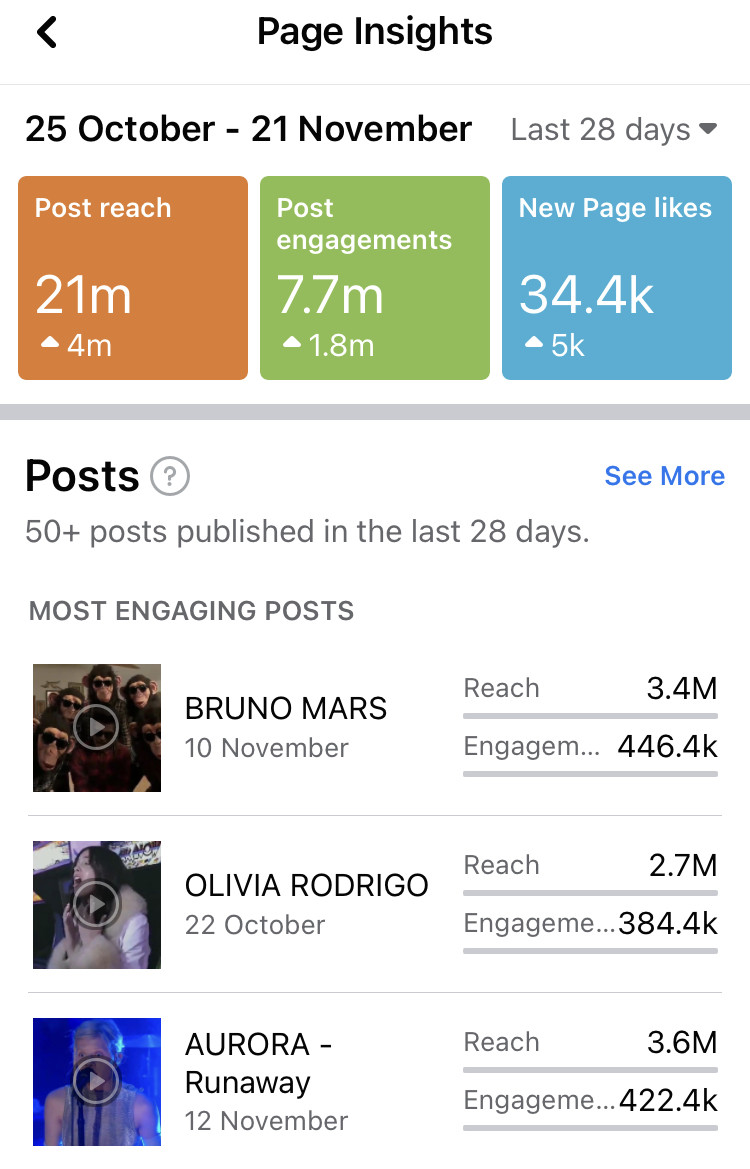This screenshot has height=1169, width=750.
Task: Select the BRUNO MARS post title
Action: (x=286, y=709)
